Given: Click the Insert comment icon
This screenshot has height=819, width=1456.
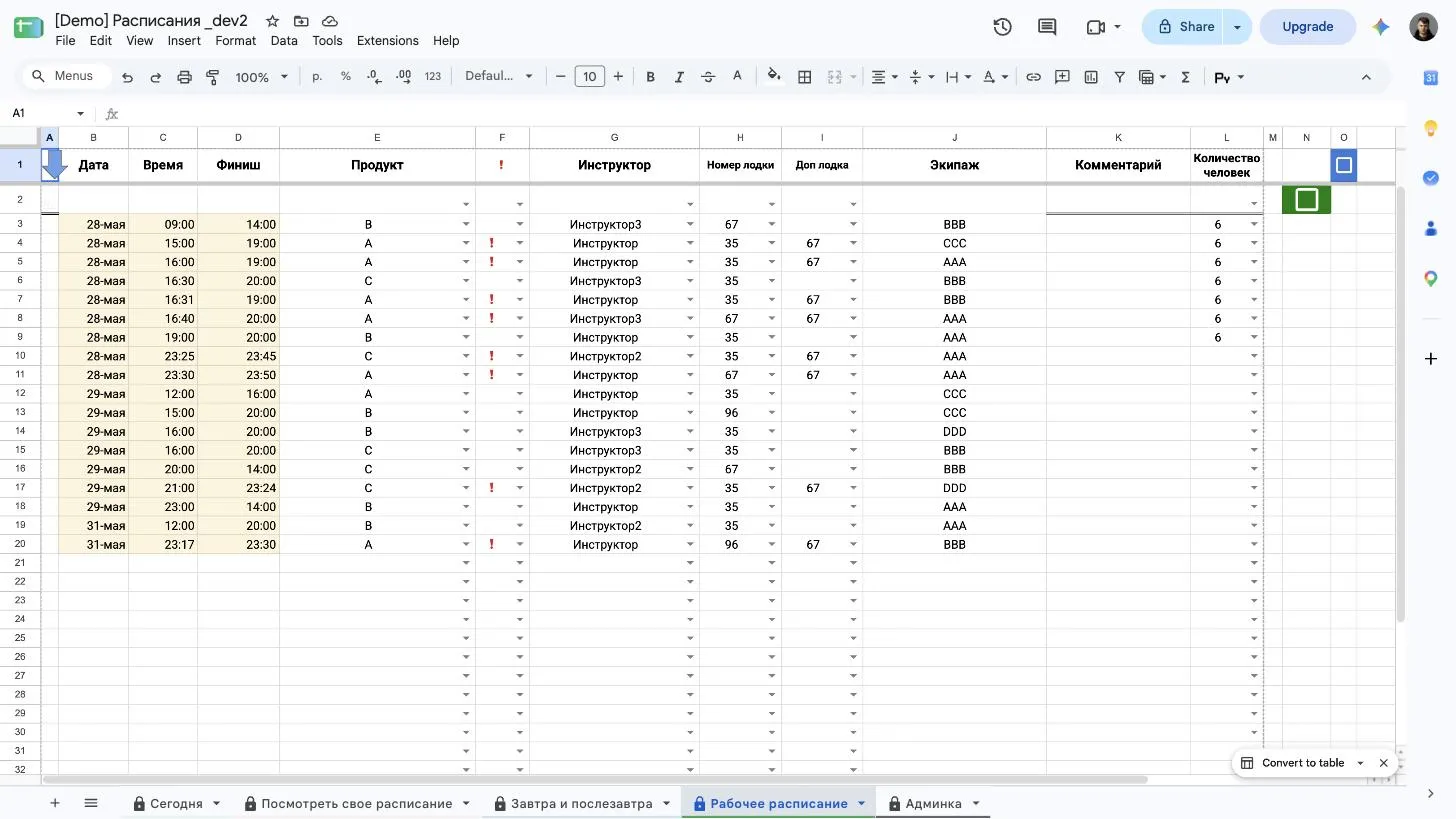Looking at the screenshot, I should click(x=1062, y=77).
